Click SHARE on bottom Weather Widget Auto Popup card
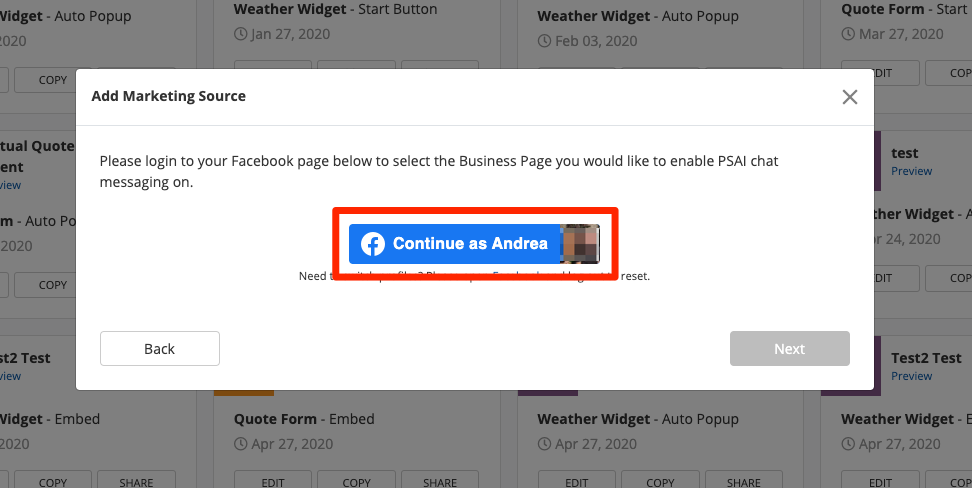 coord(744,482)
